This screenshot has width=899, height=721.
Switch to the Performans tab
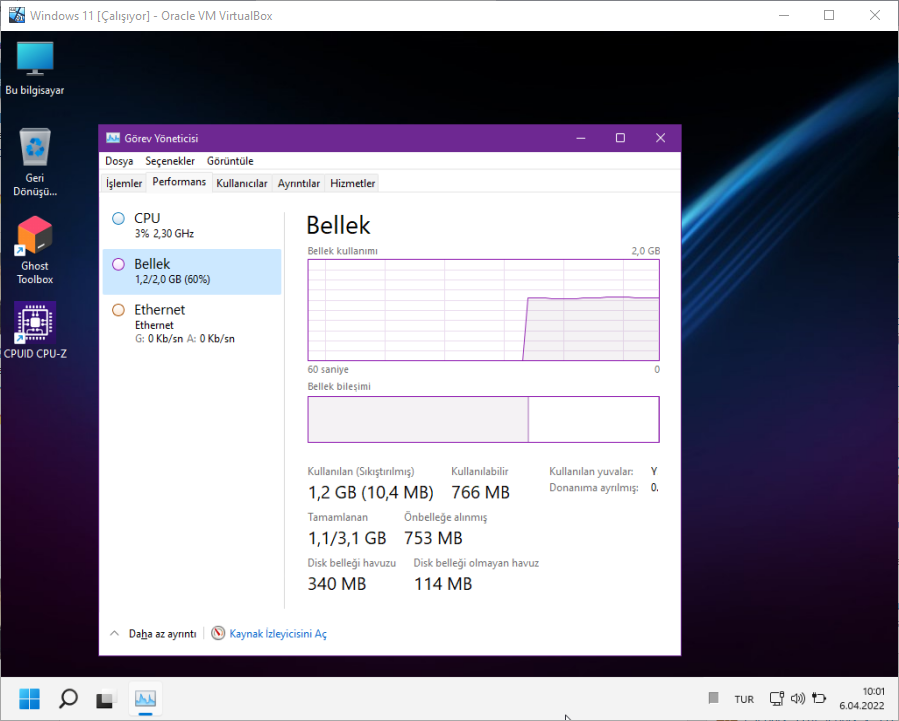179,182
